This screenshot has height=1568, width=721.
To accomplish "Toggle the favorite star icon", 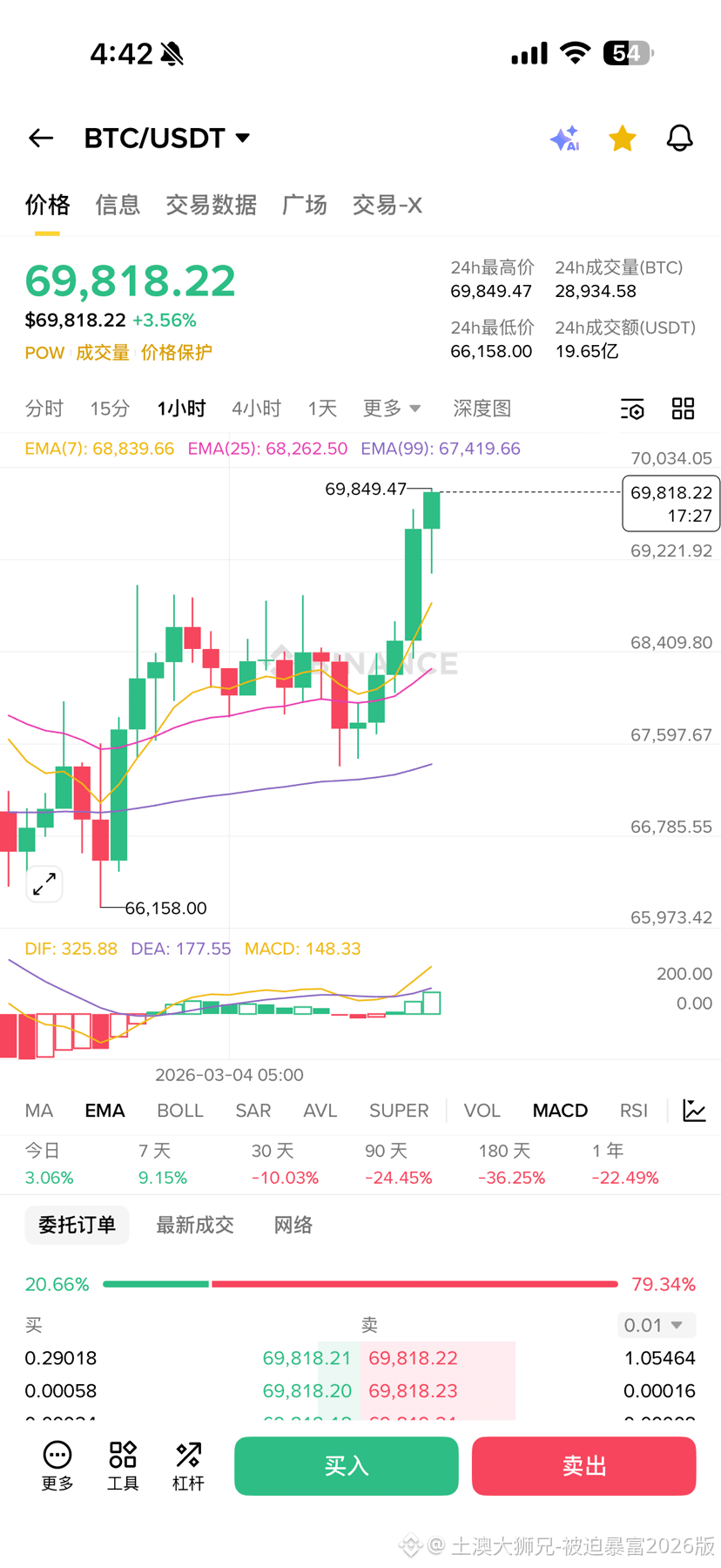I will tap(623, 139).
